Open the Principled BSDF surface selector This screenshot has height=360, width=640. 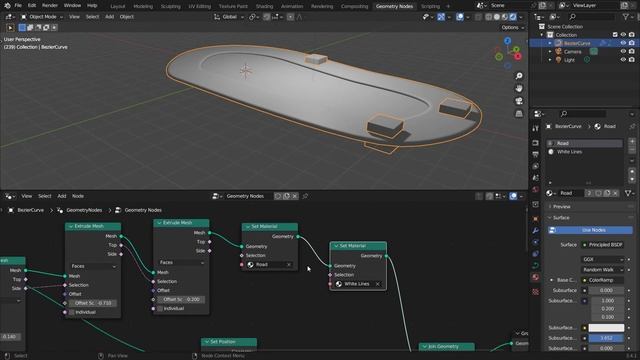[602, 245]
